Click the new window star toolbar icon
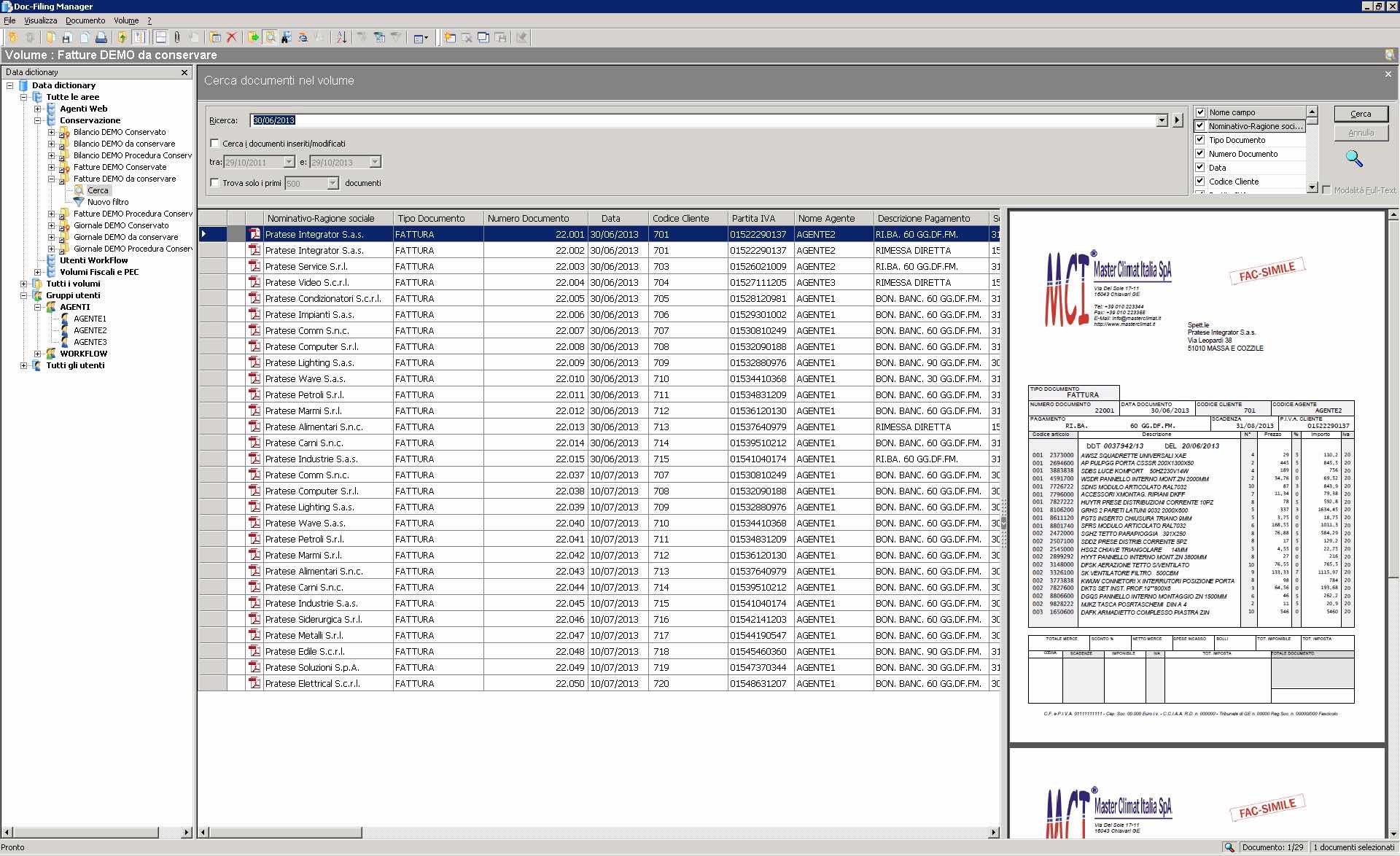Screen dimensions: 1400x856 tap(450, 37)
